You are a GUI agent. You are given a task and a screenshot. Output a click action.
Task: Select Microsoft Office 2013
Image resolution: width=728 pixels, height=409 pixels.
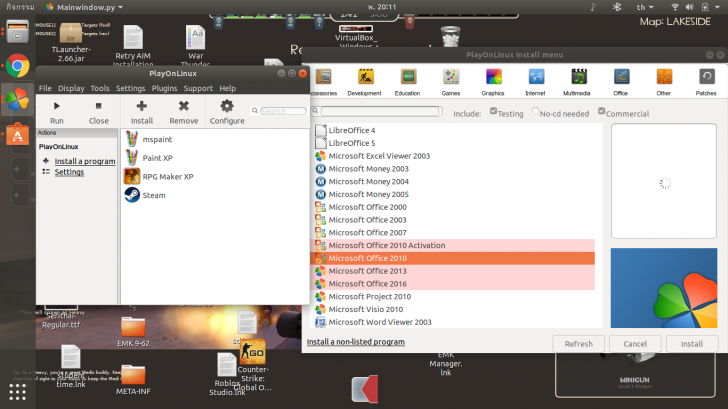(452, 271)
